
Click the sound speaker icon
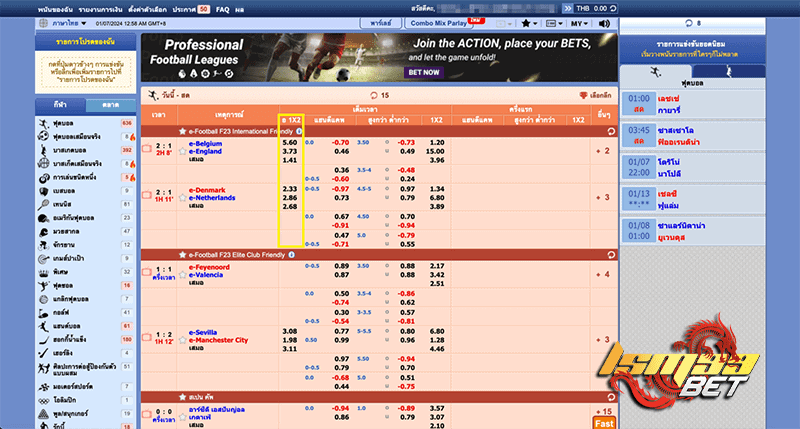click(x=604, y=23)
